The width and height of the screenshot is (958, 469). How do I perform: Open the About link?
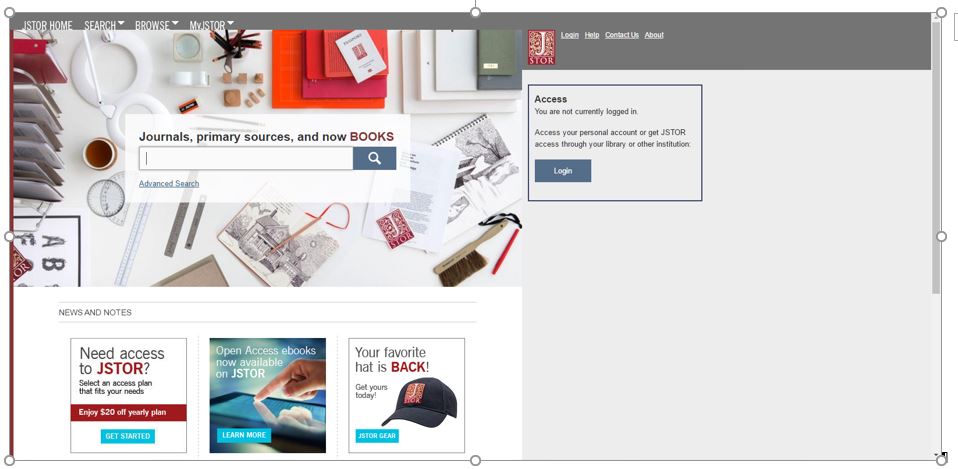(654, 35)
